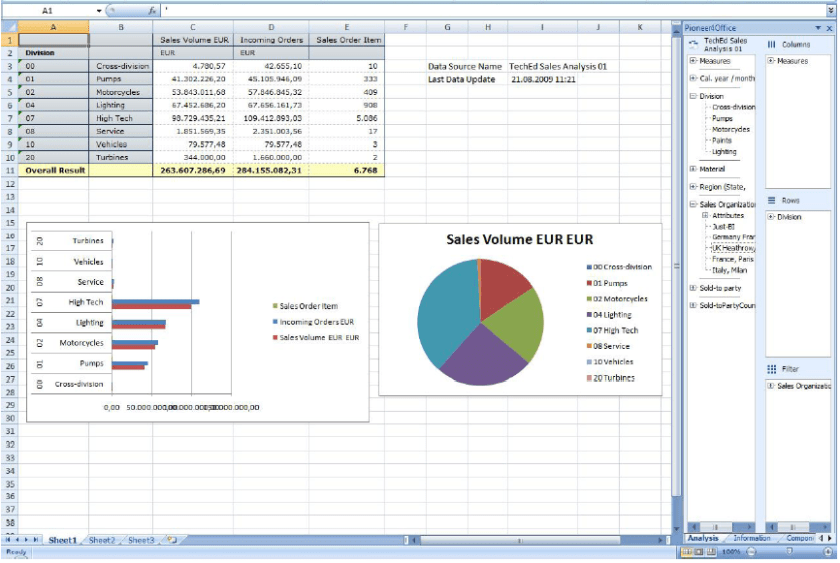Go to last sheet navigation arrow
The image size is (840, 563).
[x=36, y=540]
